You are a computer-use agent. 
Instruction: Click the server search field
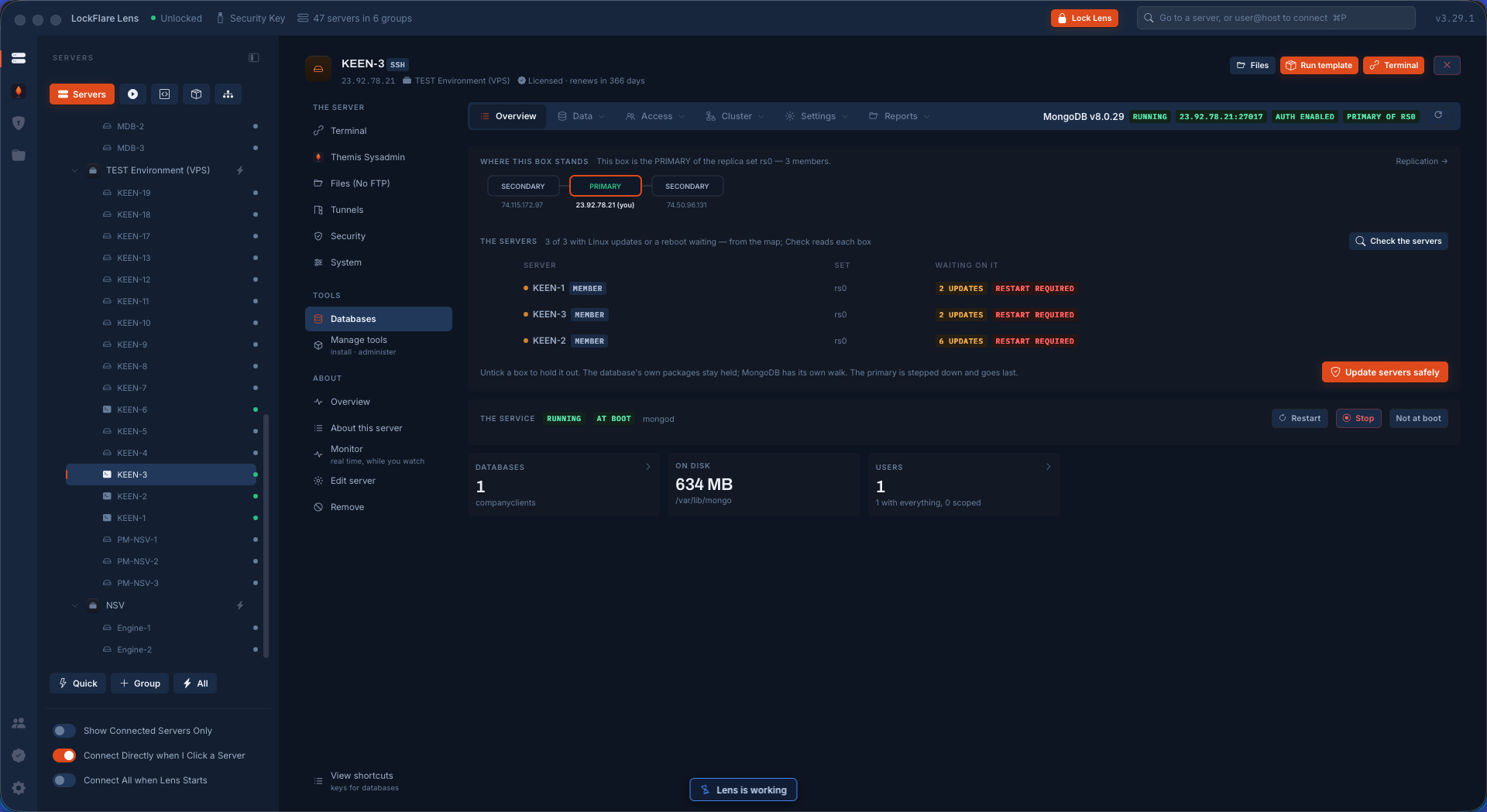(x=1276, y=18)
